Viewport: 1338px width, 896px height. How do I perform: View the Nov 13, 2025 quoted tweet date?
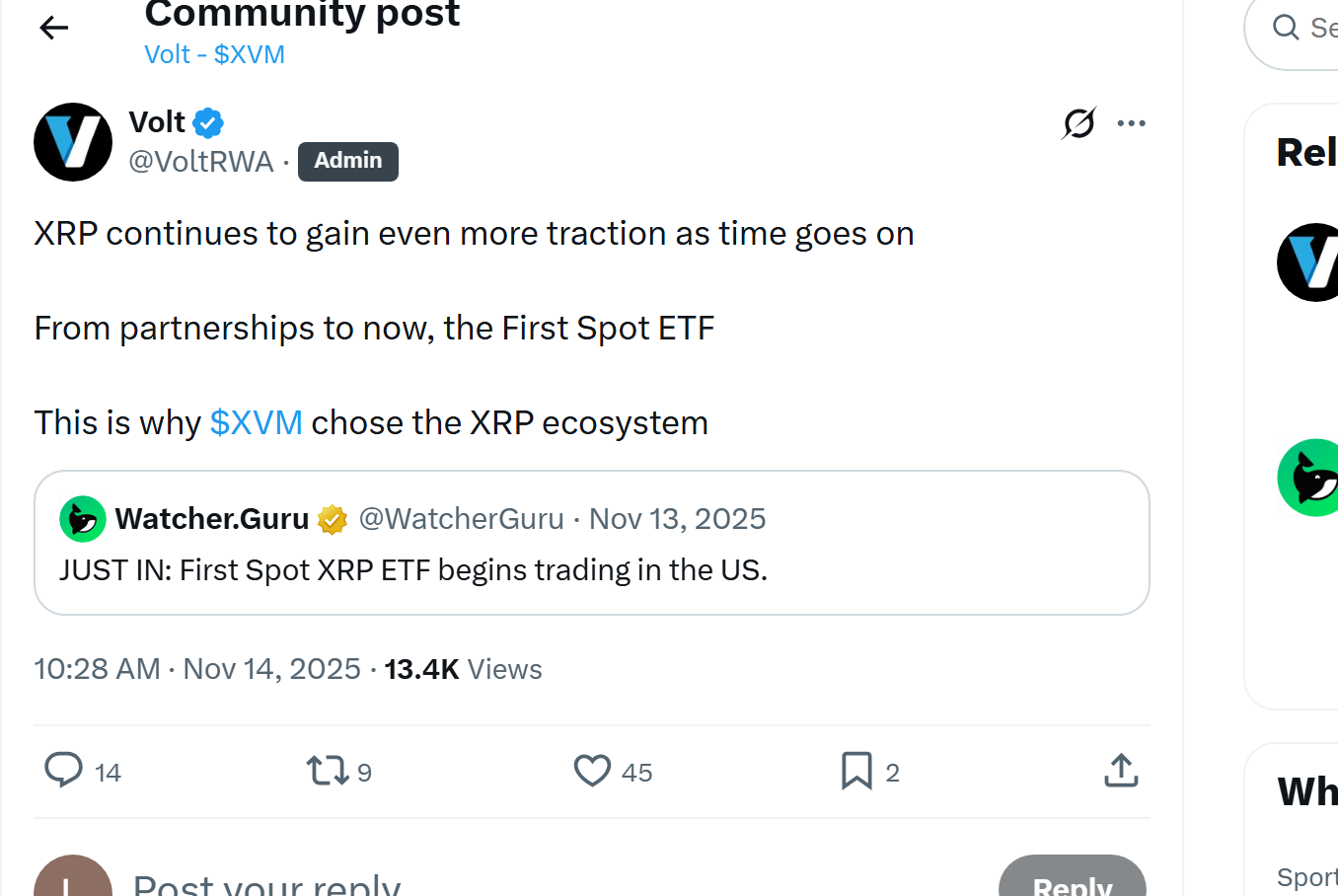tap(677, 518)
